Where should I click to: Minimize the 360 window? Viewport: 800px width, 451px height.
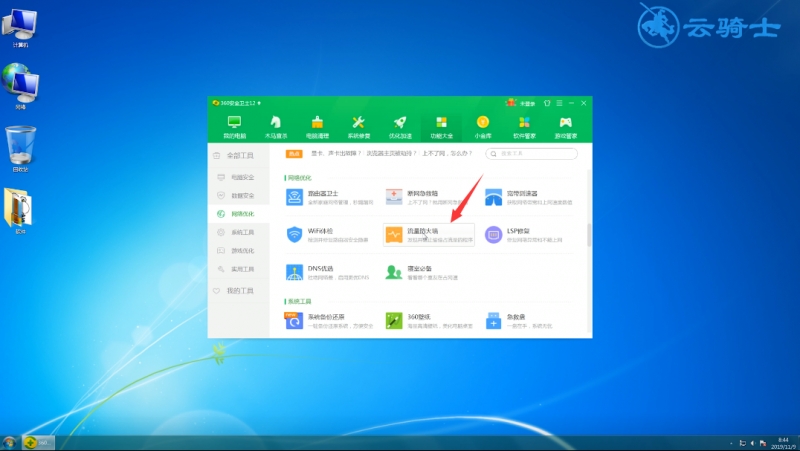(571, 103)
